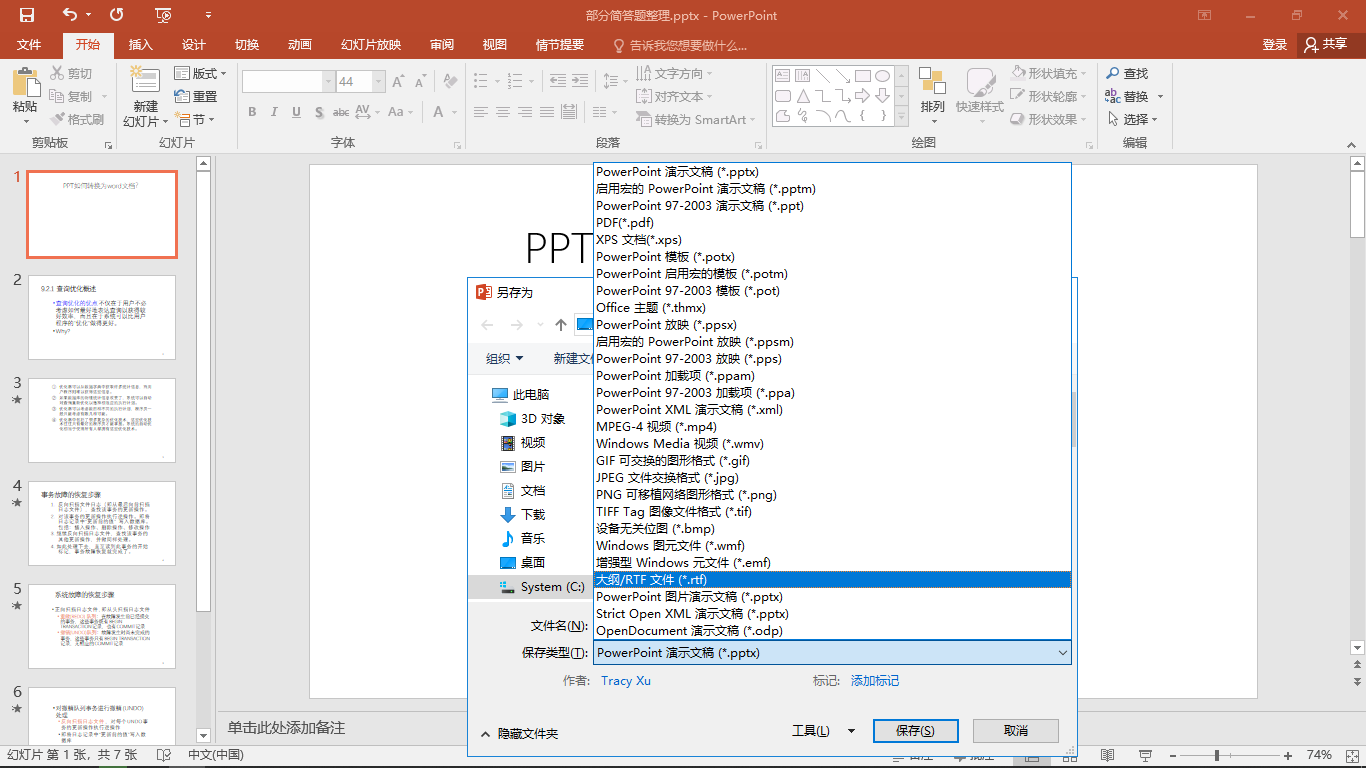Select MPEG-4 视频 (*.mp4) file type

(832, 426)
